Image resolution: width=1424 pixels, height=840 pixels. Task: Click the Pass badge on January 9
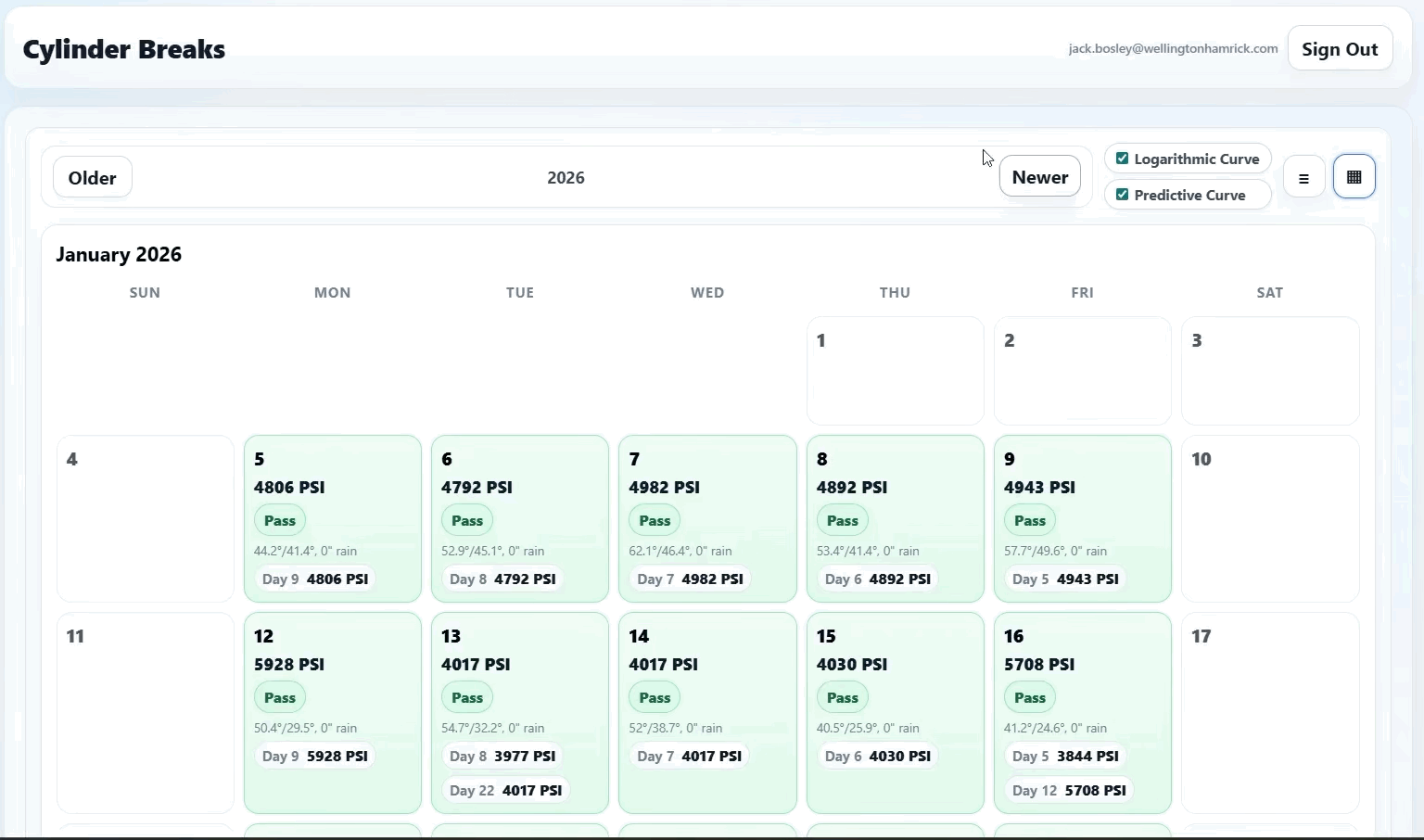1030,520
